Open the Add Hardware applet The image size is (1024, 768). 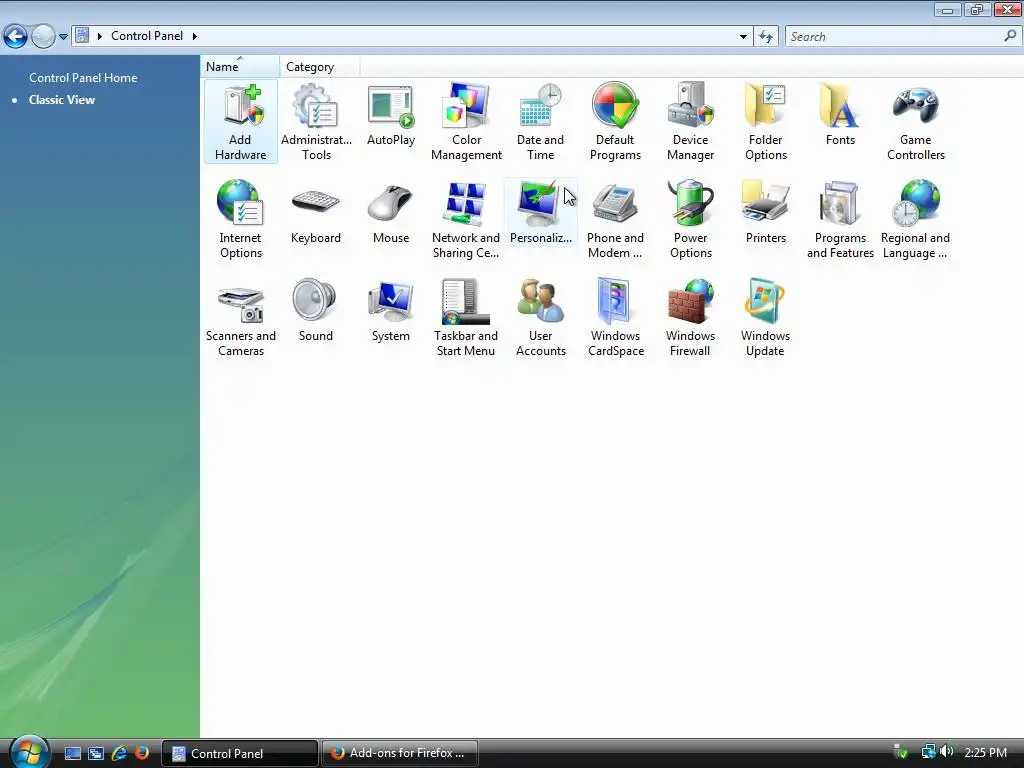coord(240,122)
